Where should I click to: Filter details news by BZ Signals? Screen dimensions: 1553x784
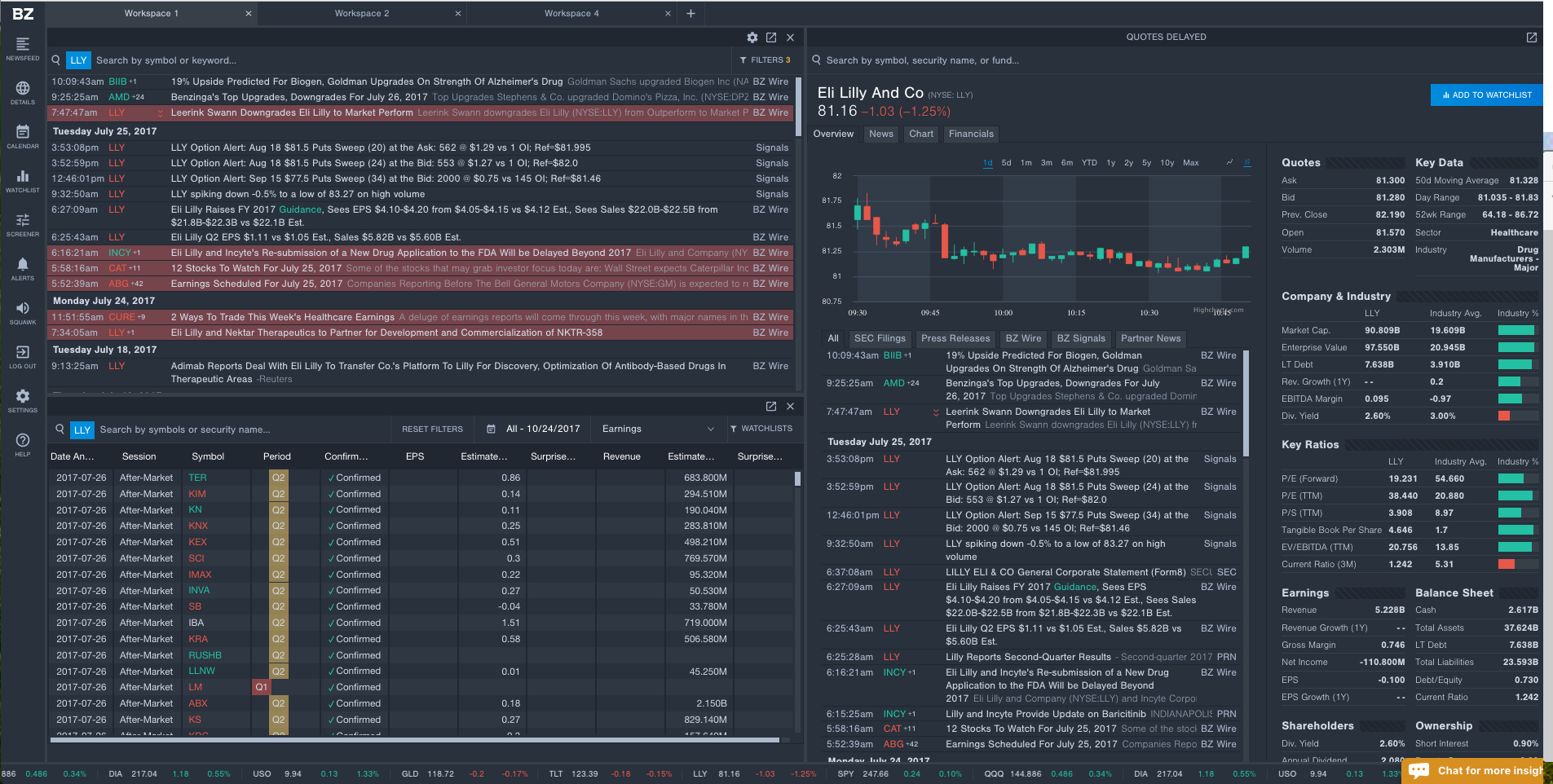1081,338
